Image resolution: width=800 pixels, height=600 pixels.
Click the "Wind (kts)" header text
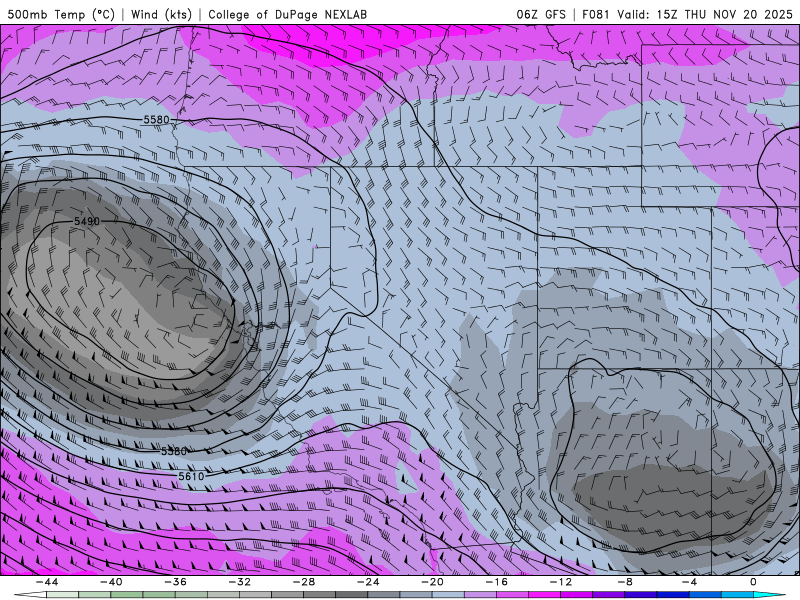point(161,14)
